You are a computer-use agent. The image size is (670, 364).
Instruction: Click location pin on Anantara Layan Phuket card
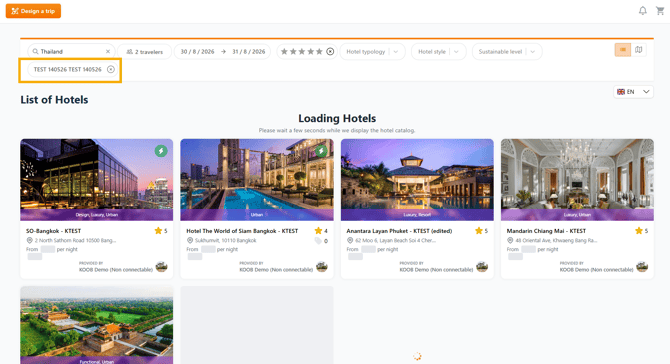coord(350,241)
